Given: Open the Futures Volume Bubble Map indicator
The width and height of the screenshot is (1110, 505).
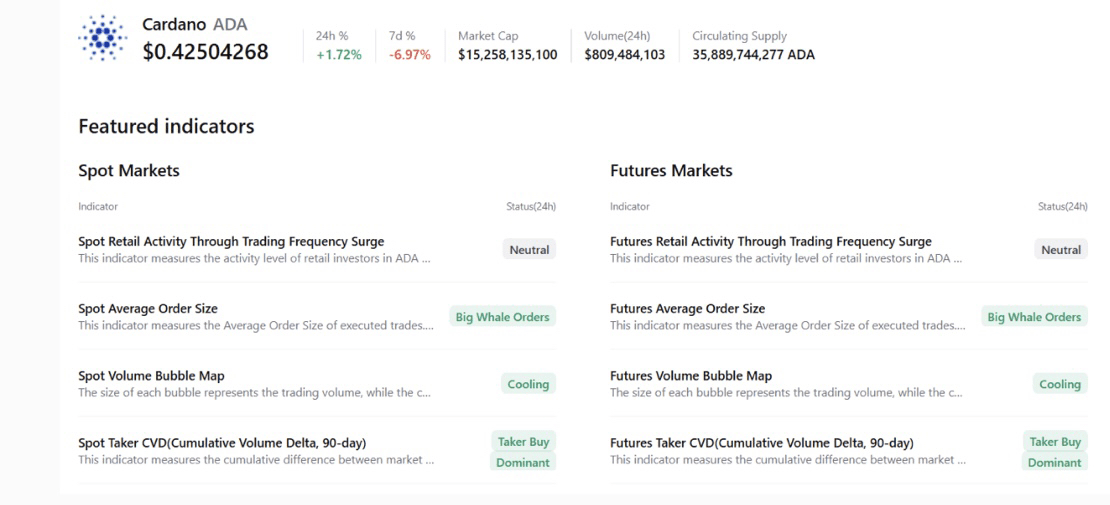Looking at the screenshot, I should 691,376.
